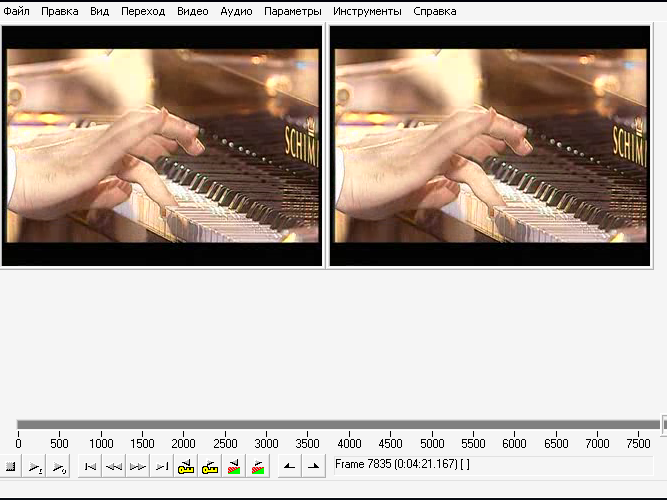Image resolution: width=667 pixels, height=500 pixels.
Task: Click the Frame 7835 status field
Action: 493,465
